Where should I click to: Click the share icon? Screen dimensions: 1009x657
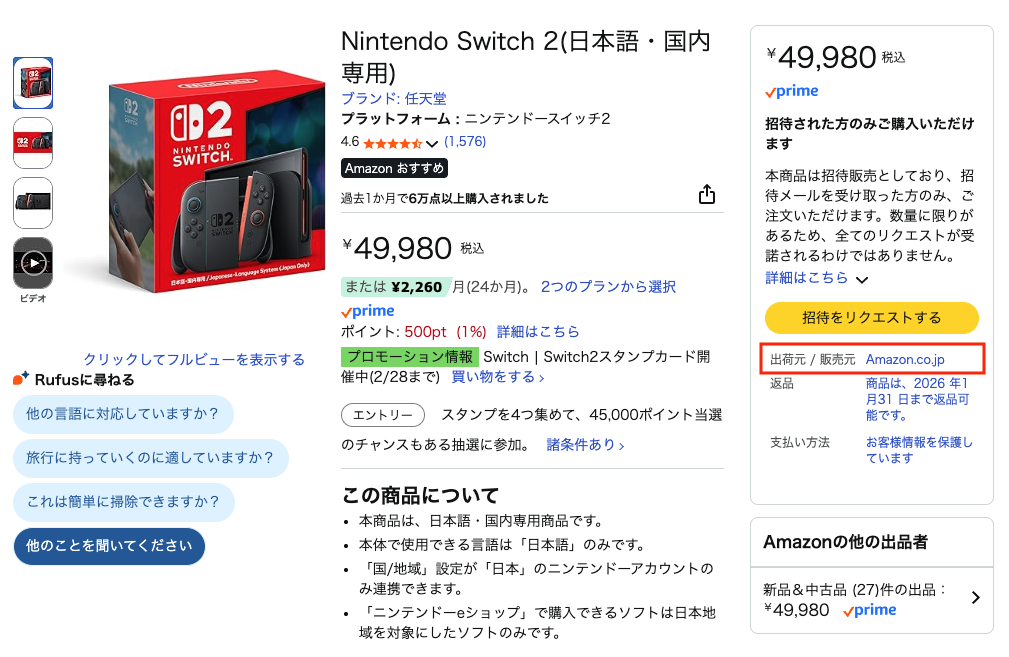[707, 194]
